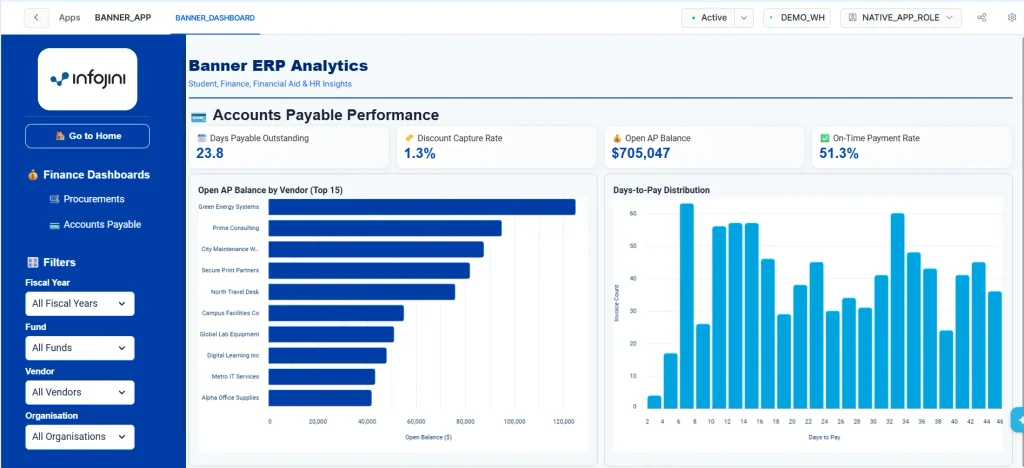Open the blue chat widget at right edge
Image resolution: width=1024 pixels, height=468 pixels.
(x=1017, y=420)
